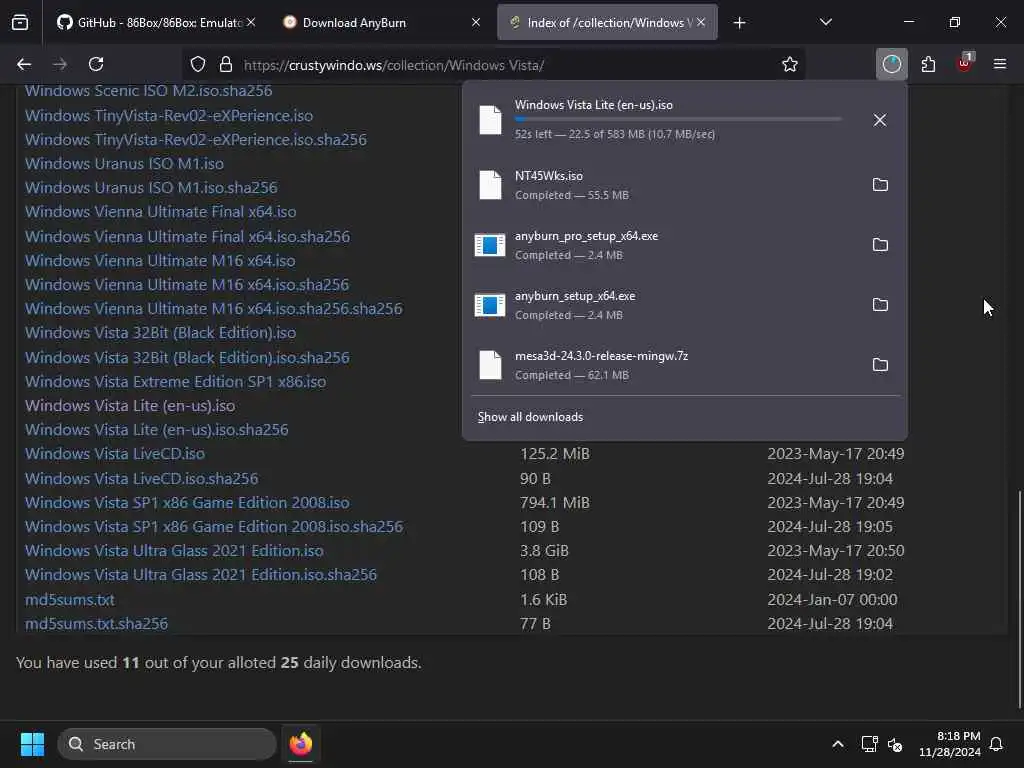Image resolution: width=1024 pixels, height=768 pixels.
Task: Download Windows Vista LiveCD.iso
Action: [x=115, y=454]
